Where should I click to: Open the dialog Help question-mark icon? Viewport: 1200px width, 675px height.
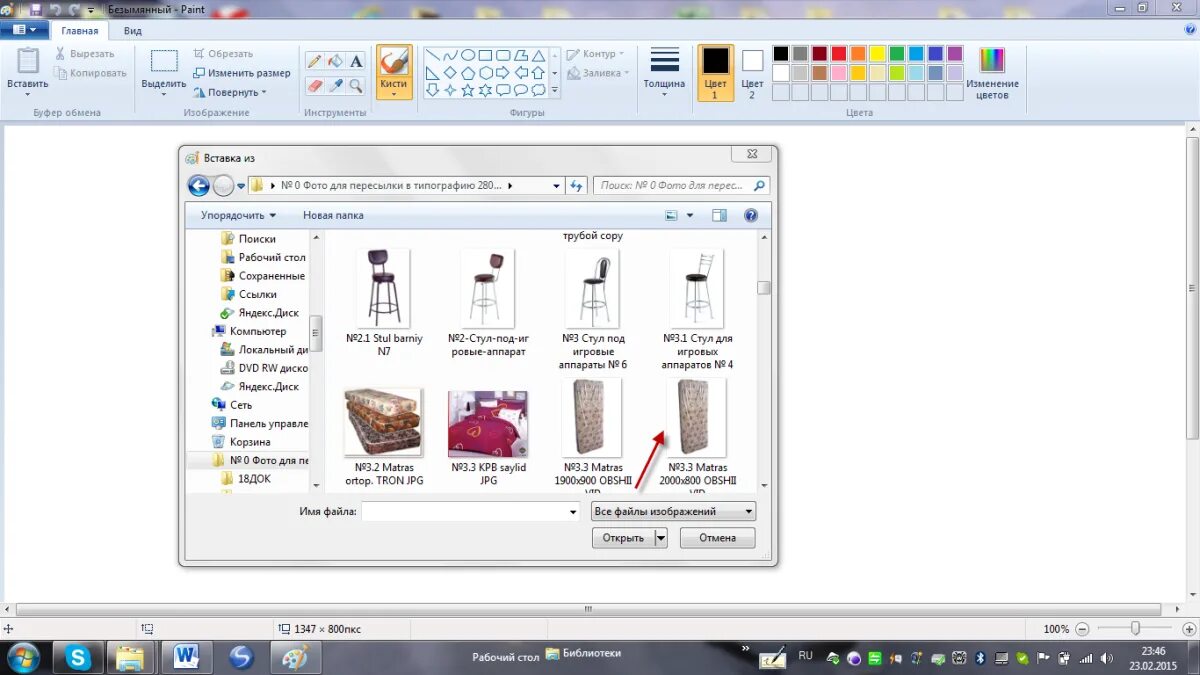pos(751,215)
